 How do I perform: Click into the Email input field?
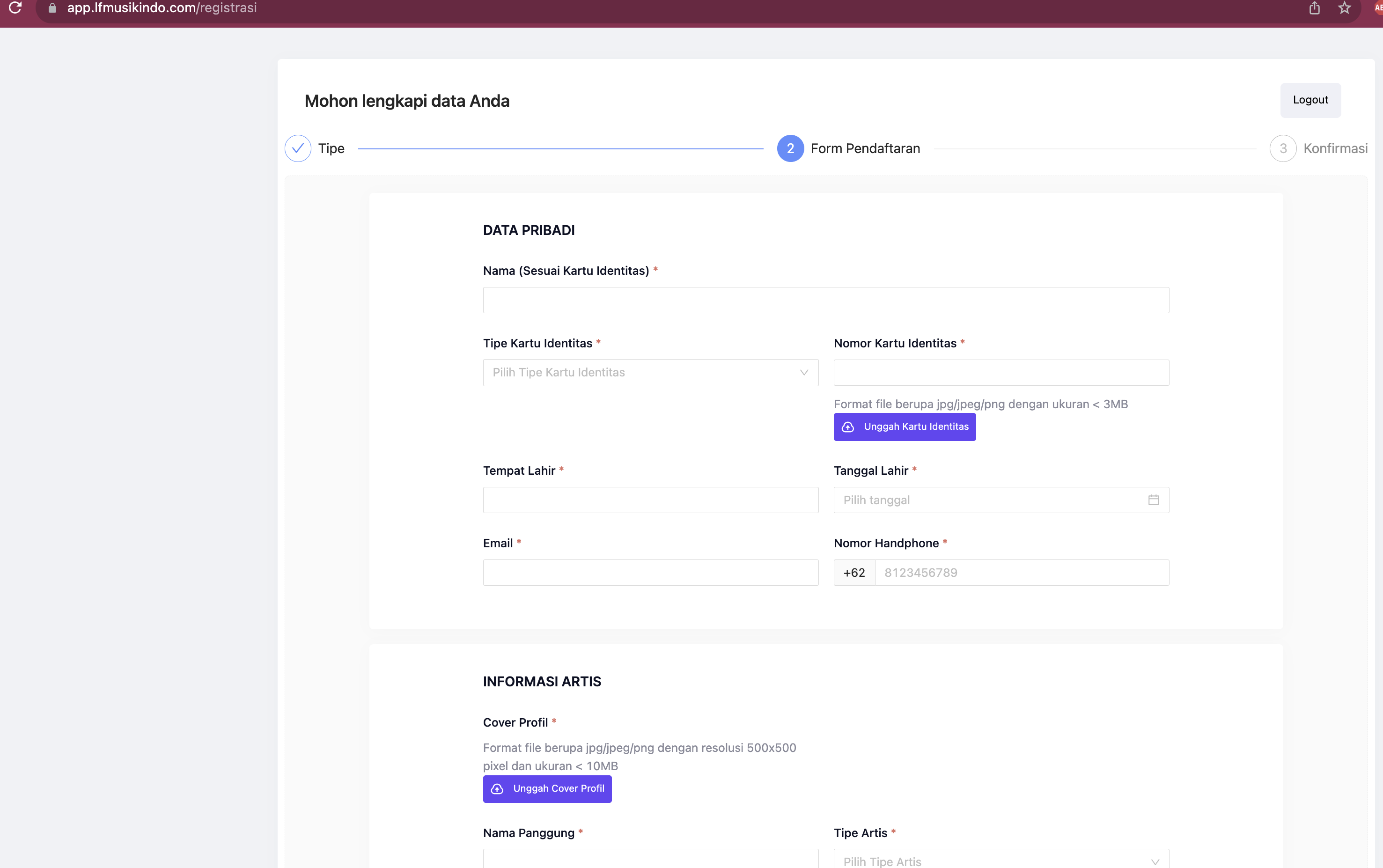[x=650, y=573]
